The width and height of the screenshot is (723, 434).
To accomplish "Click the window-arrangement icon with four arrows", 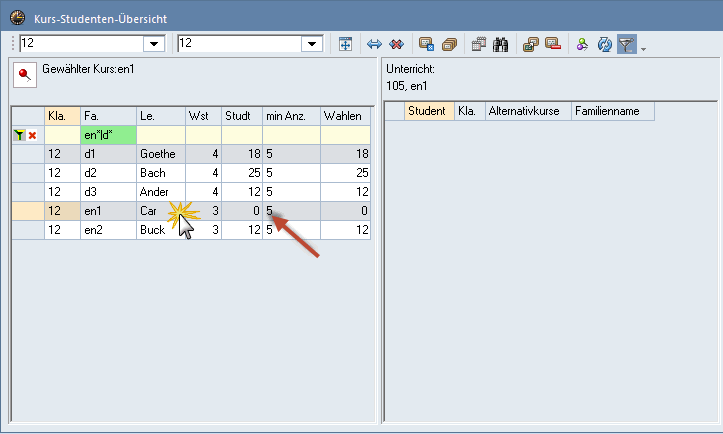I will click(x=345, y=44).
